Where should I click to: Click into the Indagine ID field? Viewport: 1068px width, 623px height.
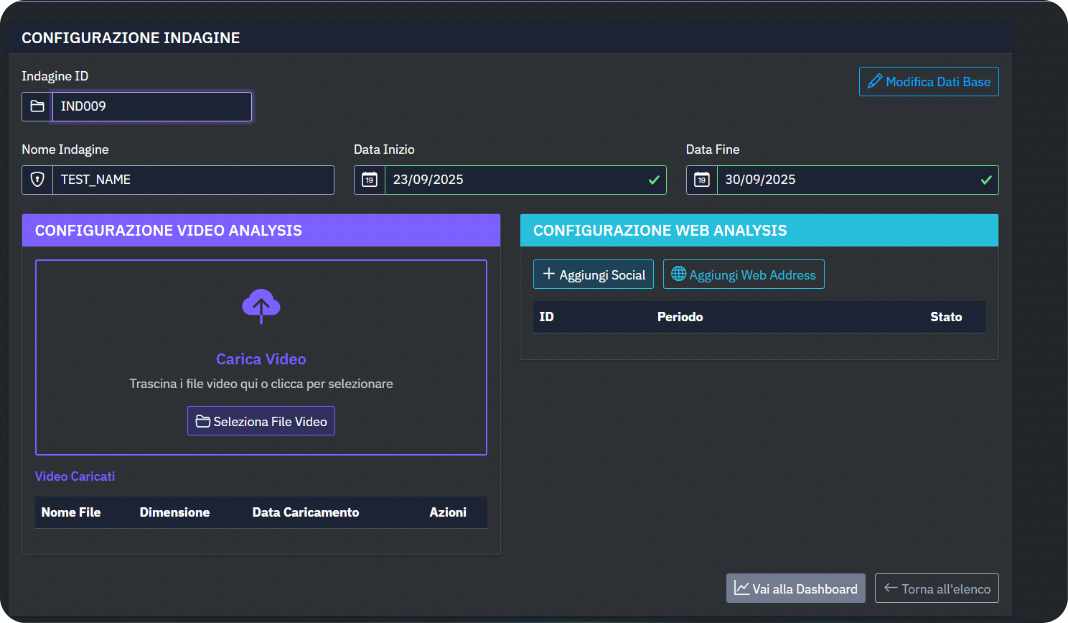click(x=150, y=106)
